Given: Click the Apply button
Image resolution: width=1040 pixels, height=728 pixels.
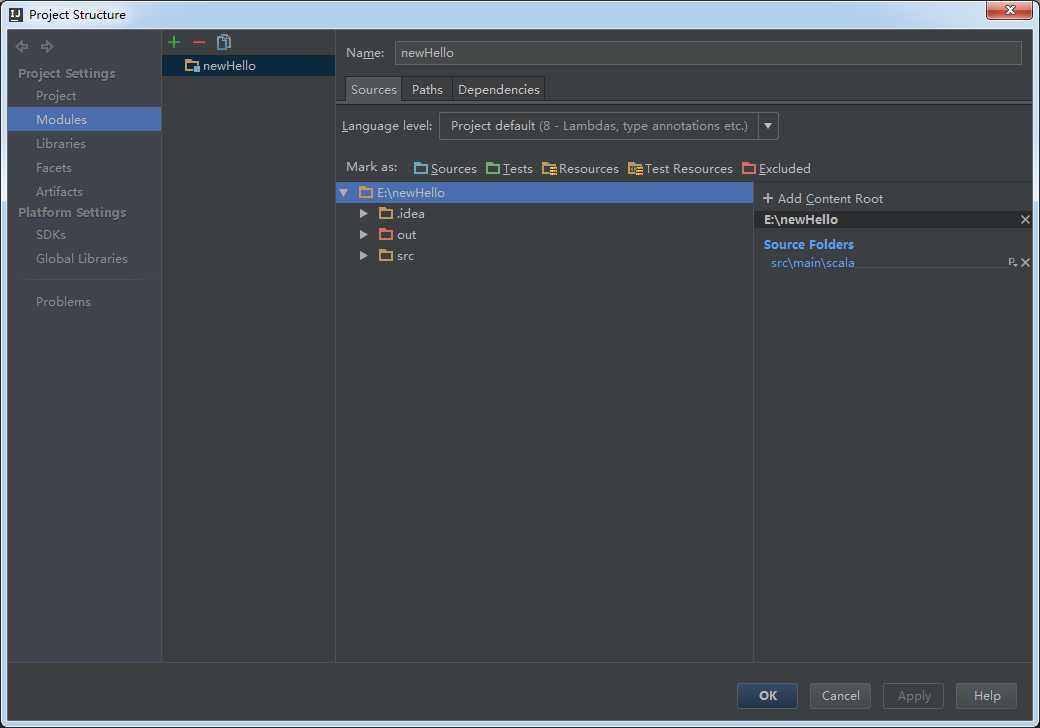Looking at the screenshot, I should (x=913, y=696).
